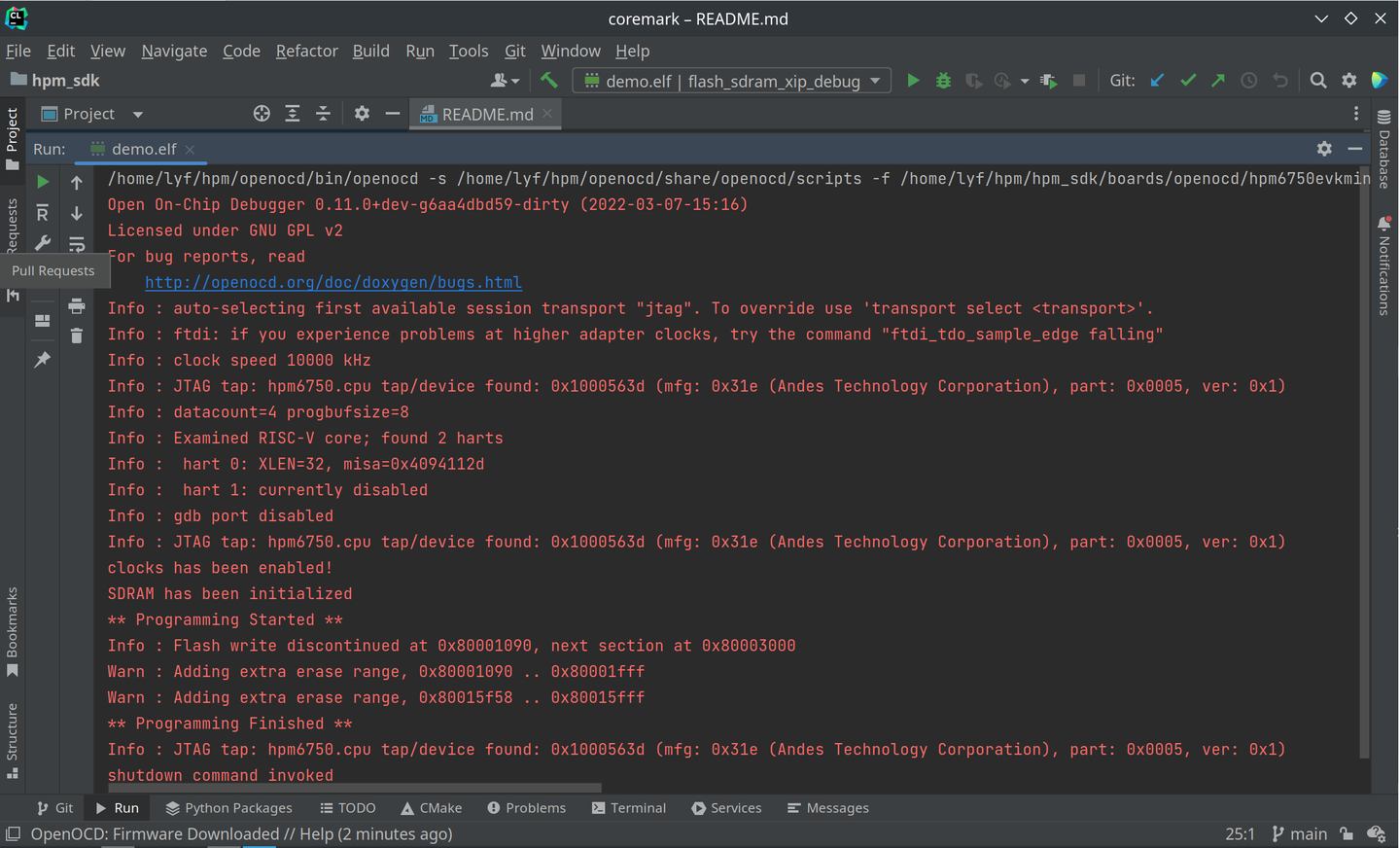
Task: Clear the Run console with the trash icon
Action: [77, 336]
